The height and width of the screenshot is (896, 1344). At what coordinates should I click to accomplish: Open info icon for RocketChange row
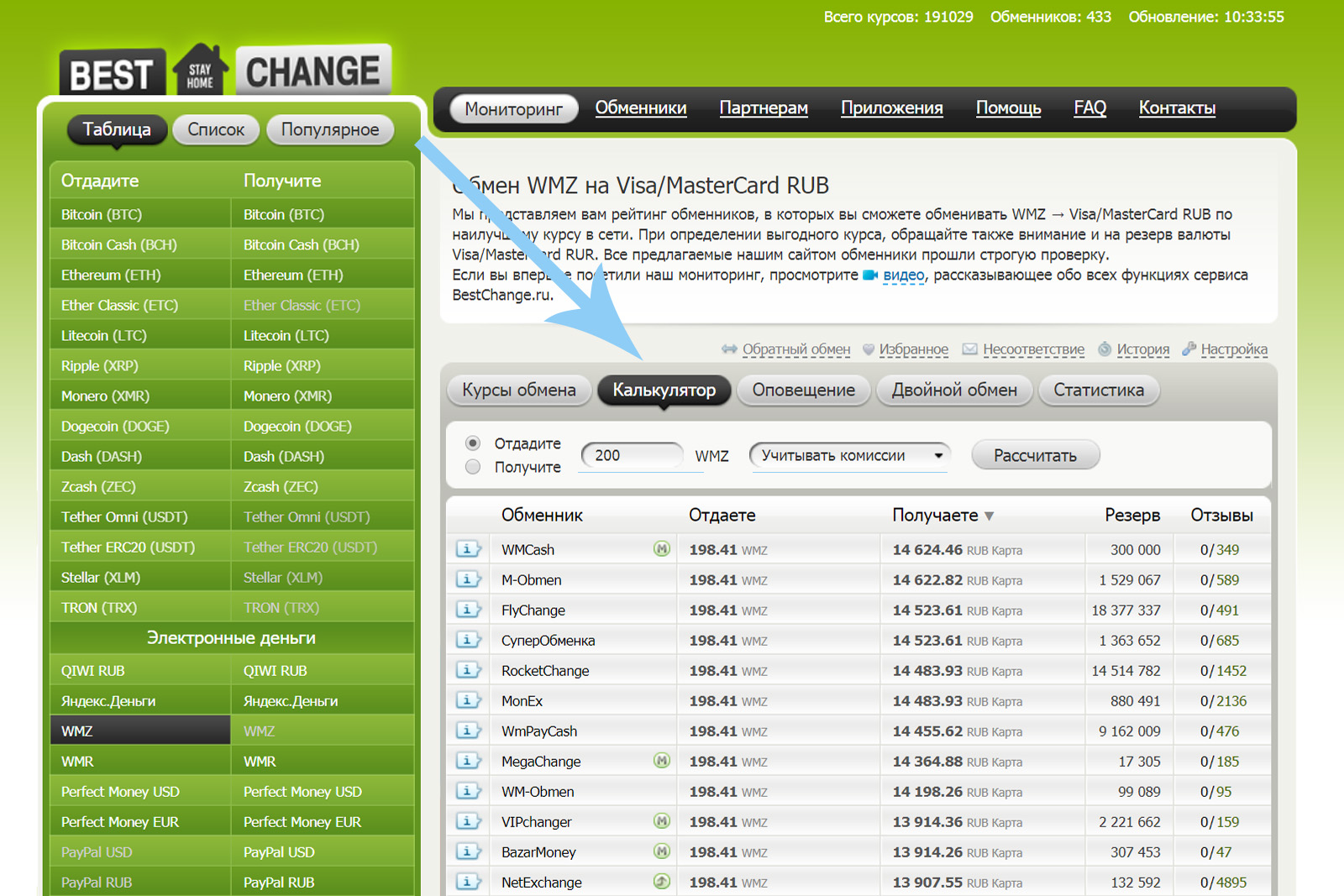pyautogui.click(x=468, y=670)
